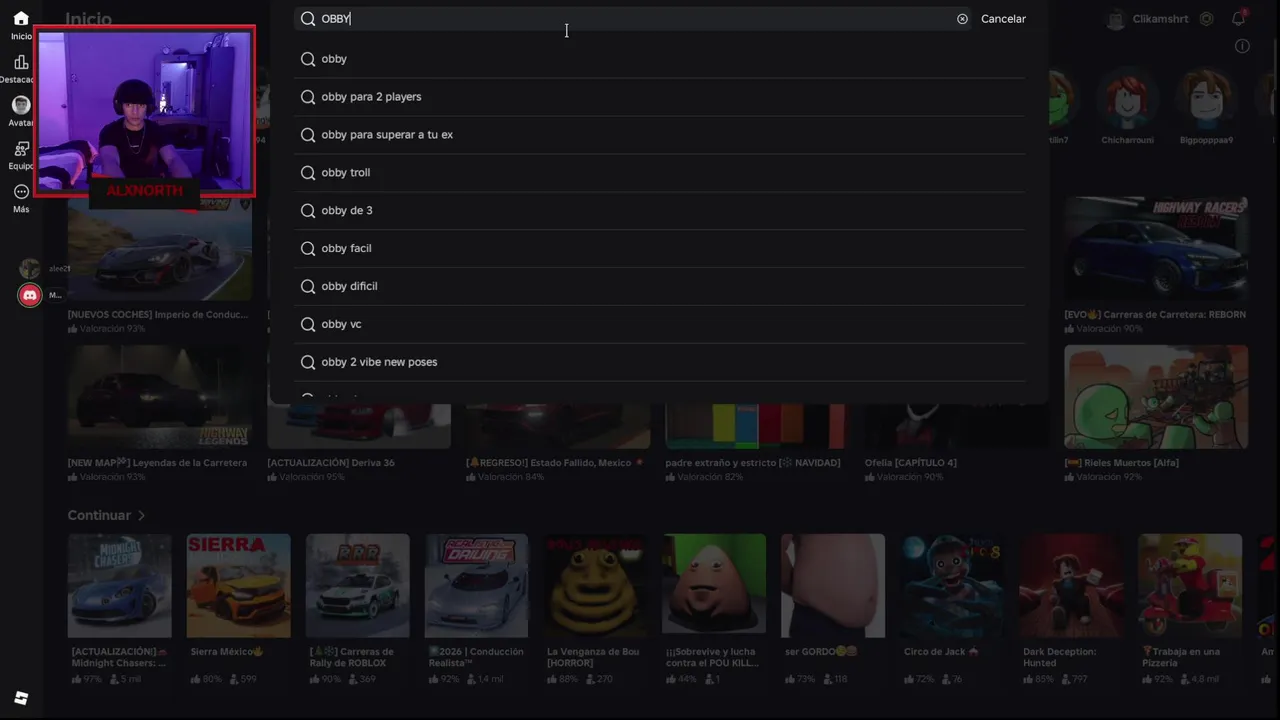Select the 'obby troll' suggestion
This screenshot has width=1280, height=720.
(x=660, y=173)
